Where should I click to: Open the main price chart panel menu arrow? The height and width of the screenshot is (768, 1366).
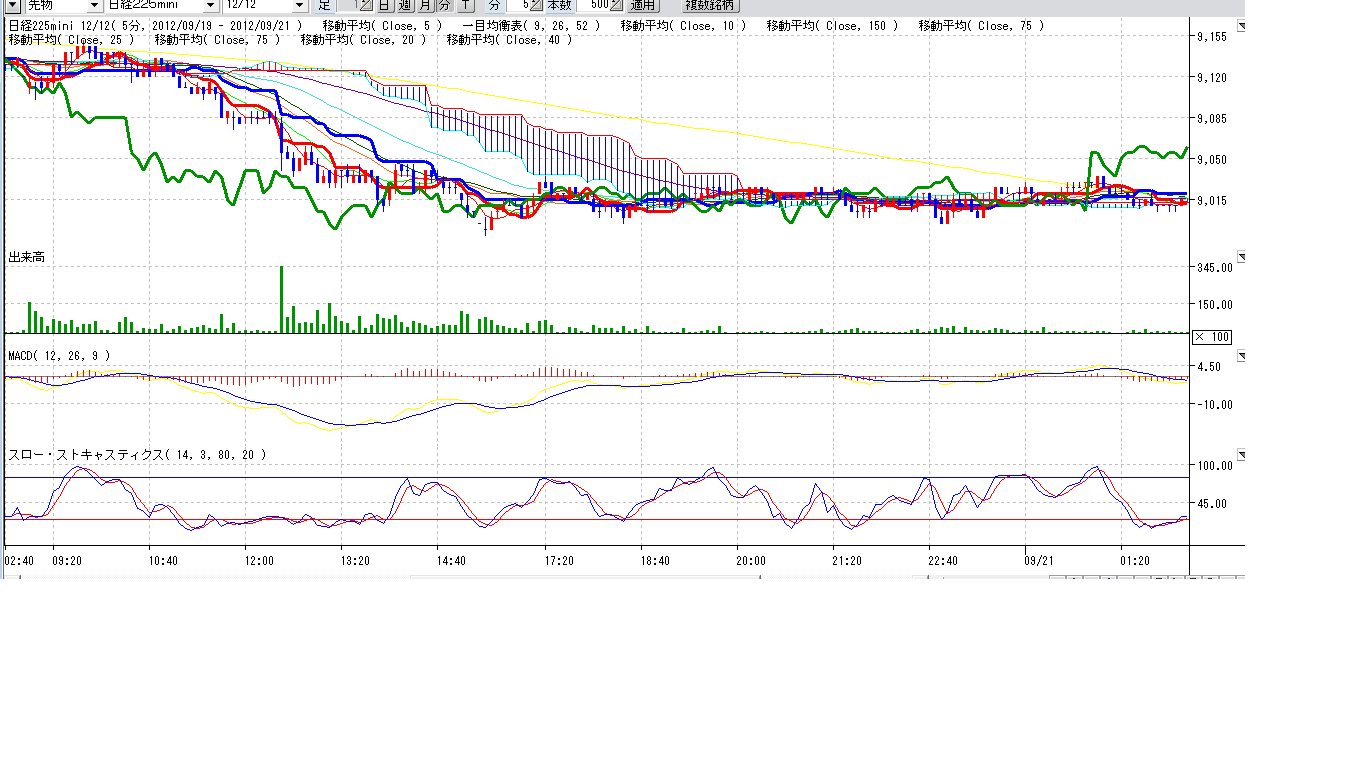1241,27
